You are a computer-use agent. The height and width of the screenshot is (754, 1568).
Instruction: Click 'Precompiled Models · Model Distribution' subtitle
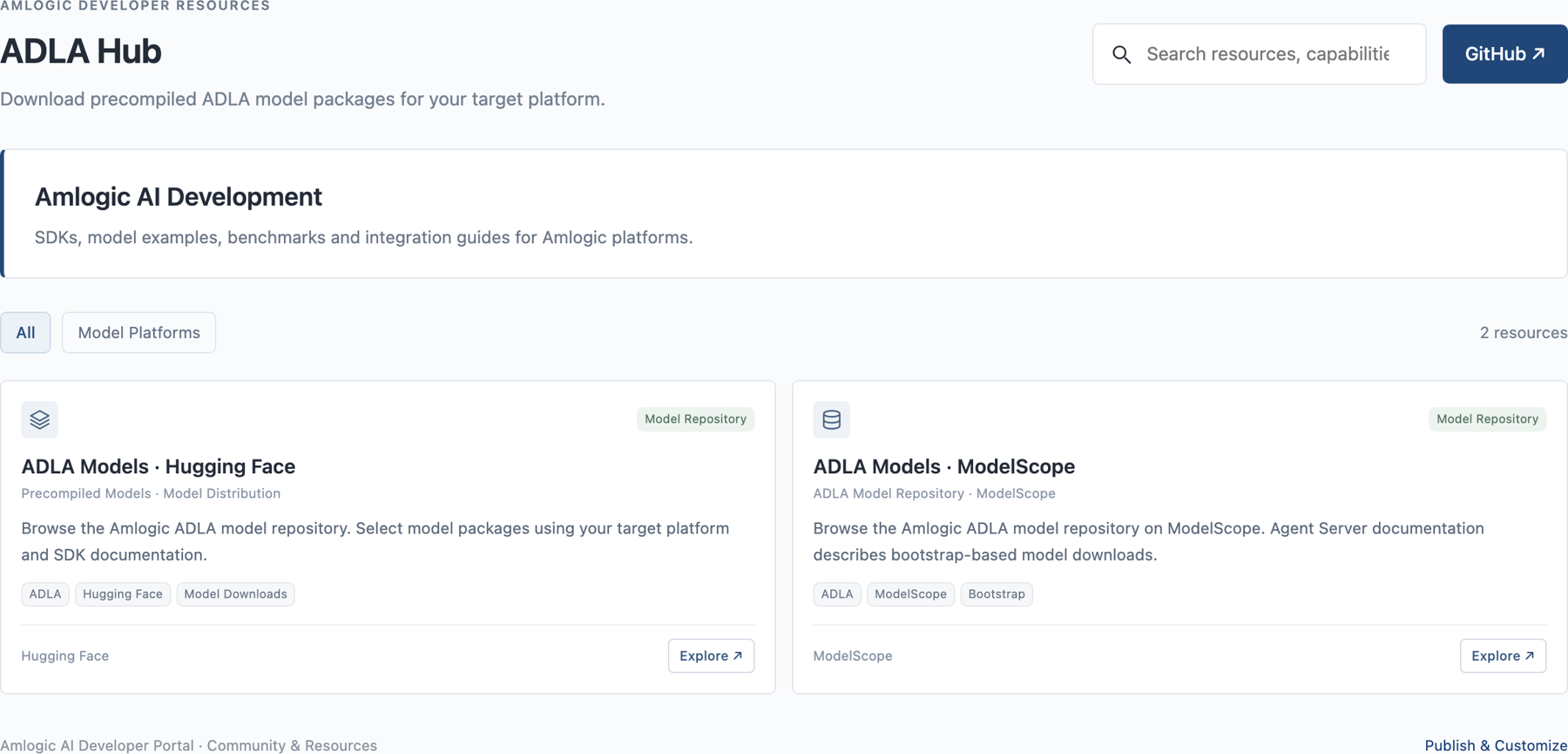coord(151,493)
